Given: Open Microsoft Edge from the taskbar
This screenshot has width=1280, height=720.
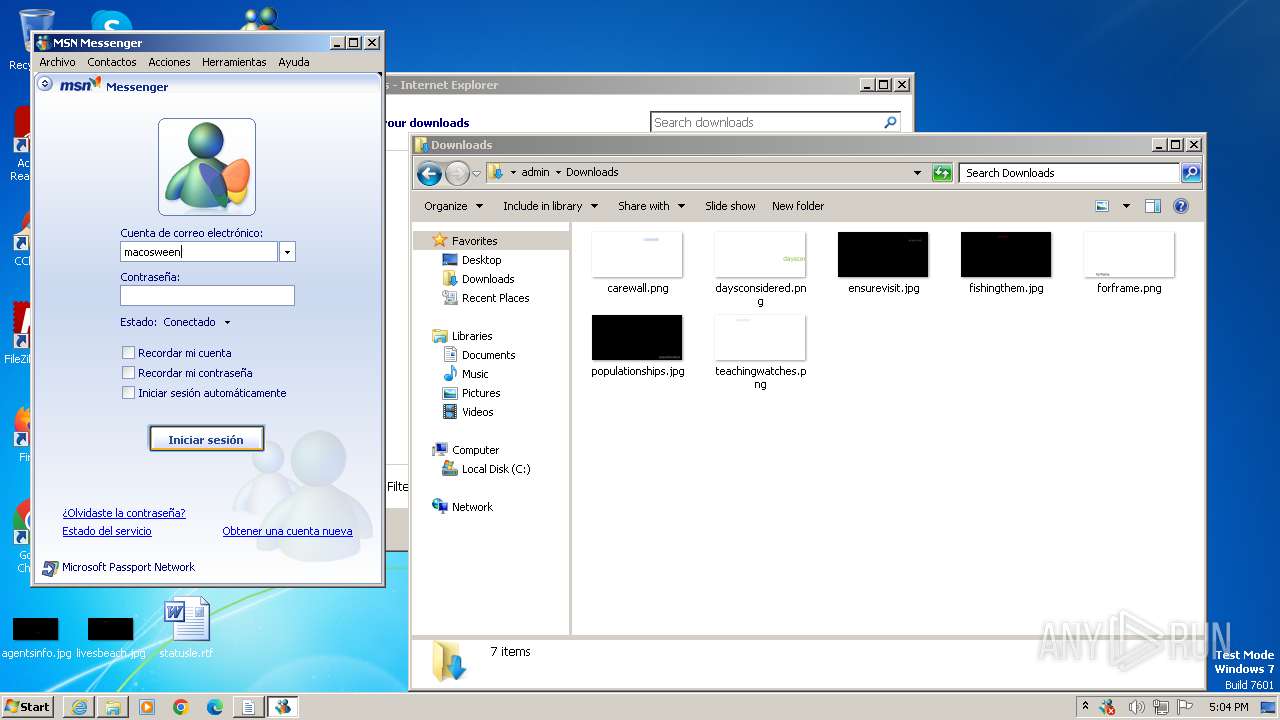Looking at the screenshot, I should (214, 707).
